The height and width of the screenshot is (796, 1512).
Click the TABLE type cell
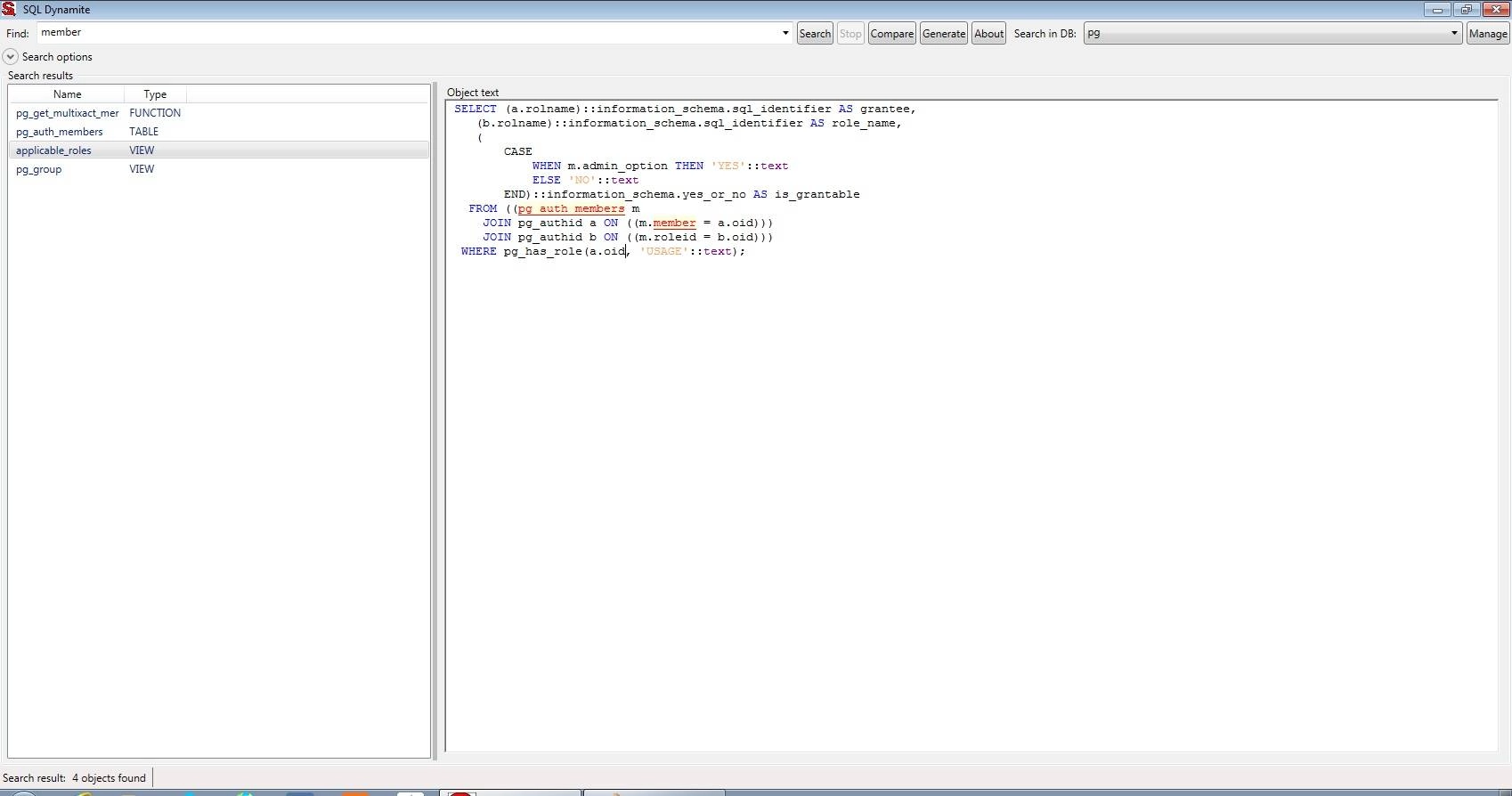point(143,132)
